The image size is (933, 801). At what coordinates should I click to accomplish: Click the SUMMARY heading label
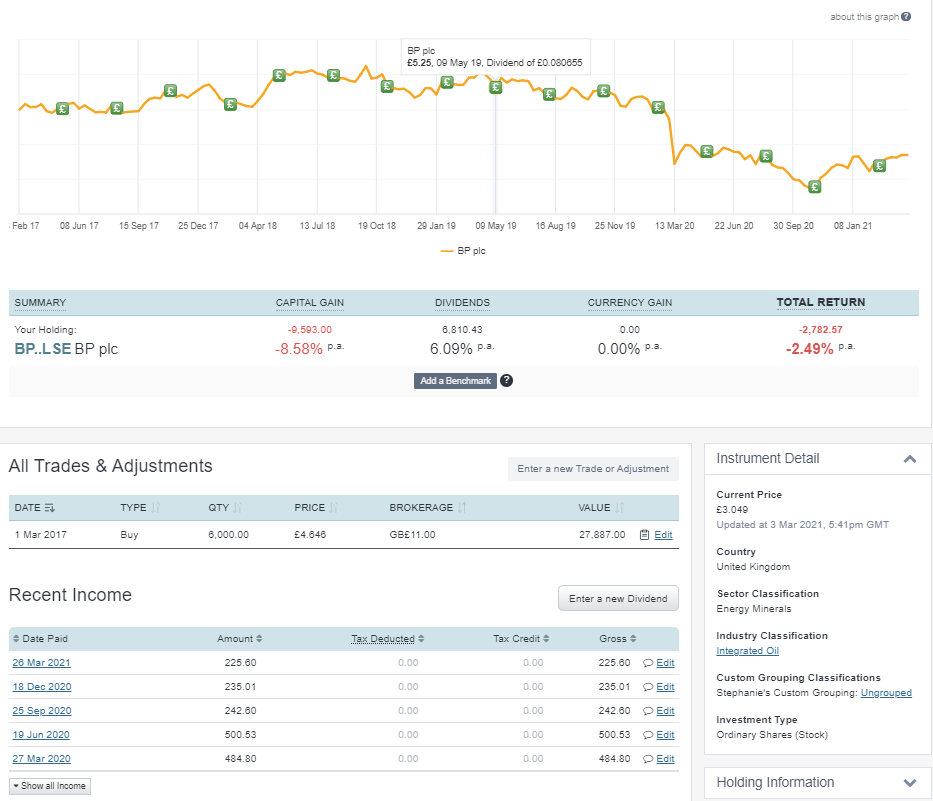pos(40,302)
